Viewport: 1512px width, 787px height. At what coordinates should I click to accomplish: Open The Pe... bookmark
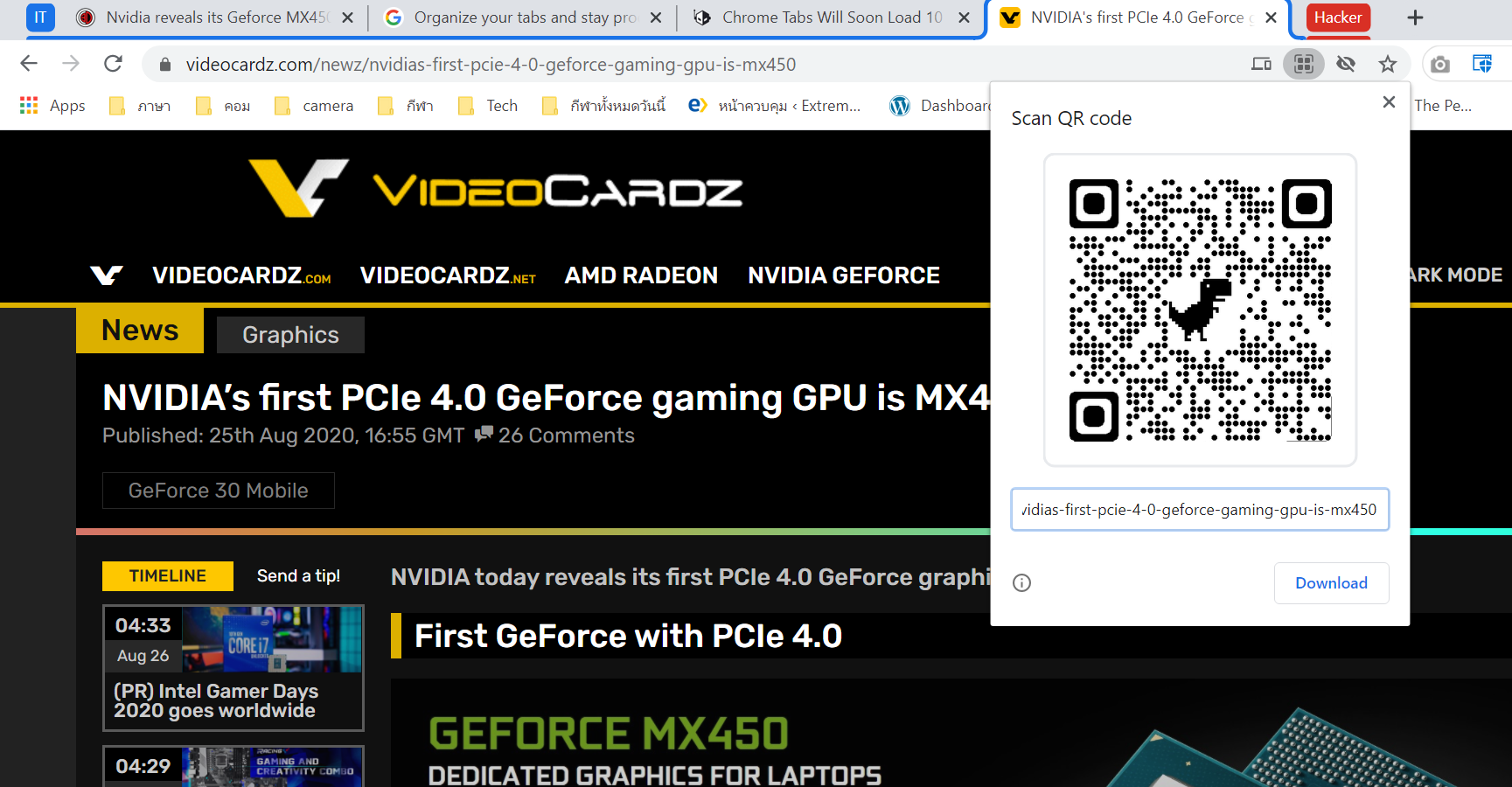point(1443,106)
